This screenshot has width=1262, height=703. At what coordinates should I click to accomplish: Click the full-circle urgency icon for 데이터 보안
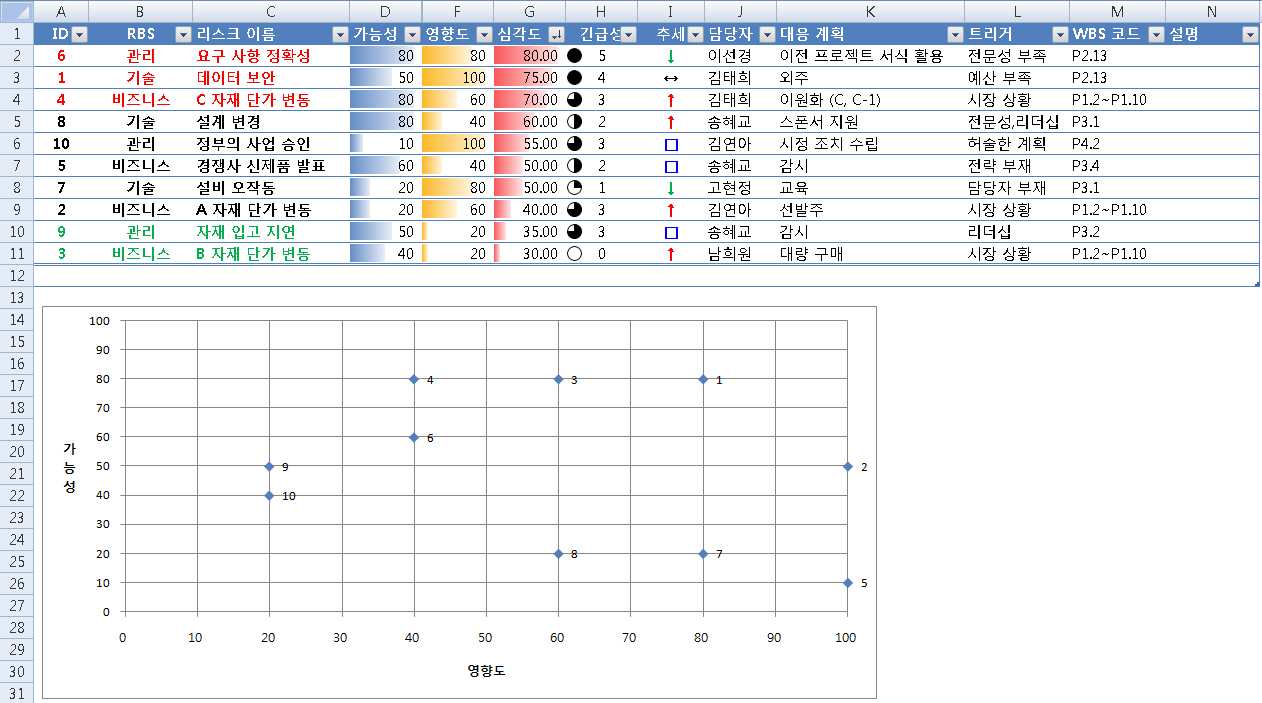574,78
